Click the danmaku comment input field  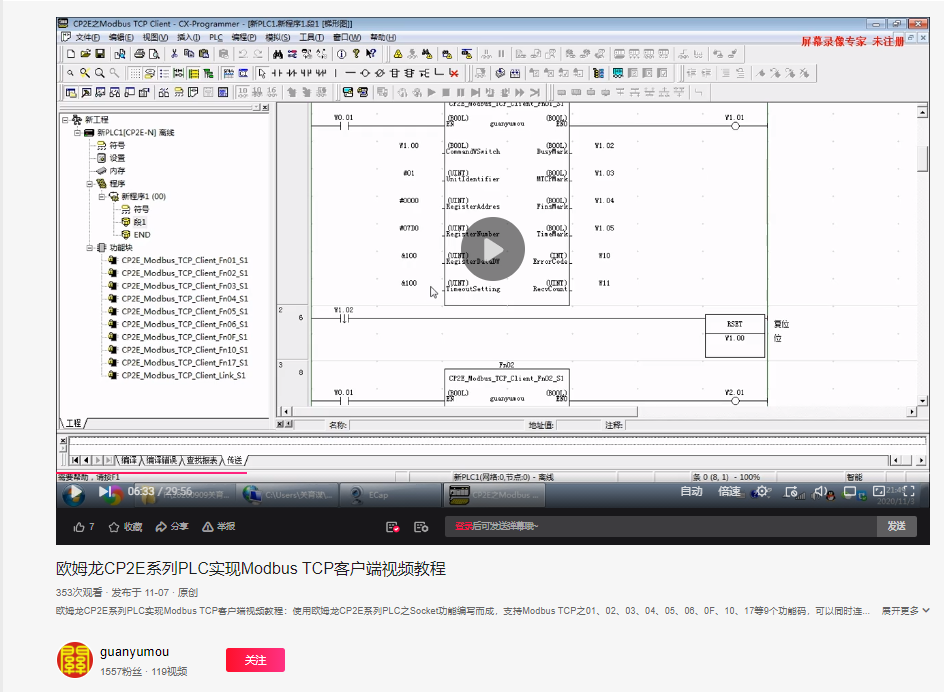(x=661, y=526)
